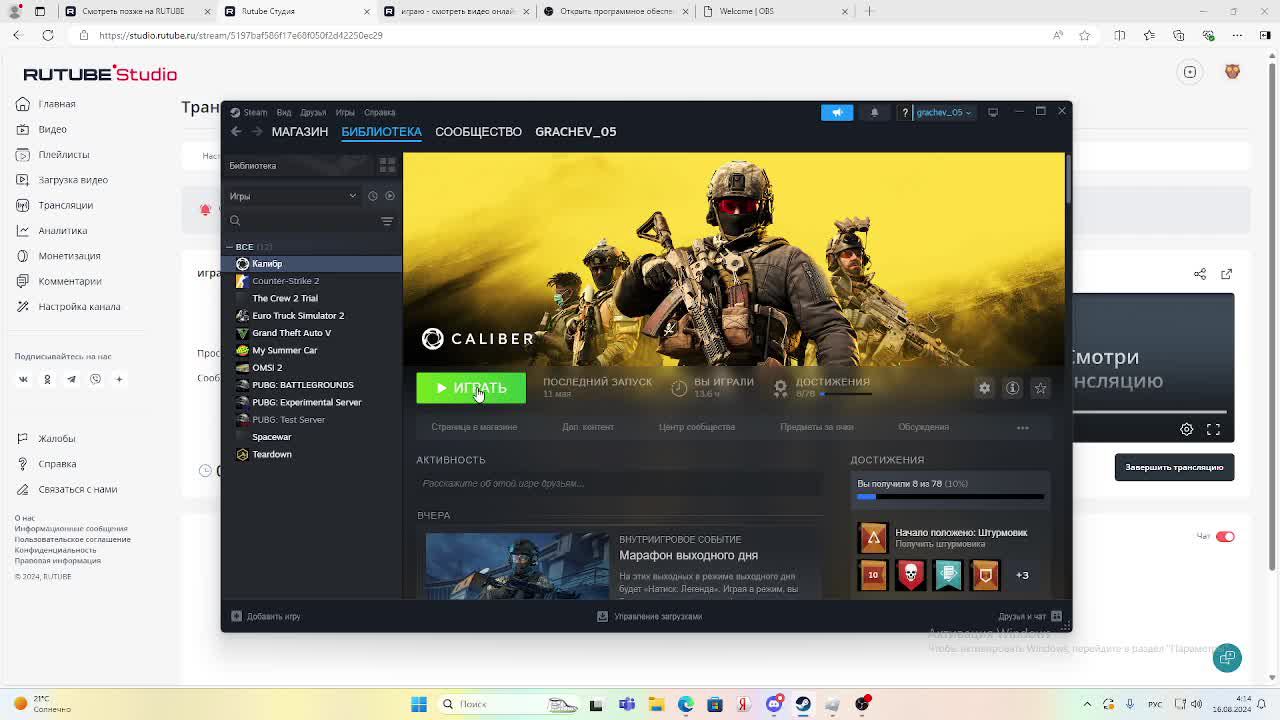
Task: Filter library by ready-to-play icon
Action: [390, 196]
